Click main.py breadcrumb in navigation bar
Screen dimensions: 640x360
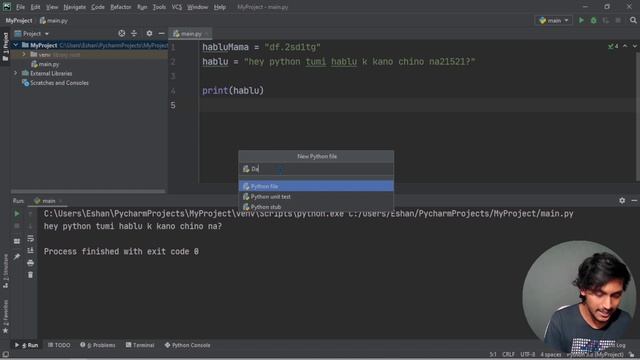[x=54, y=20]
